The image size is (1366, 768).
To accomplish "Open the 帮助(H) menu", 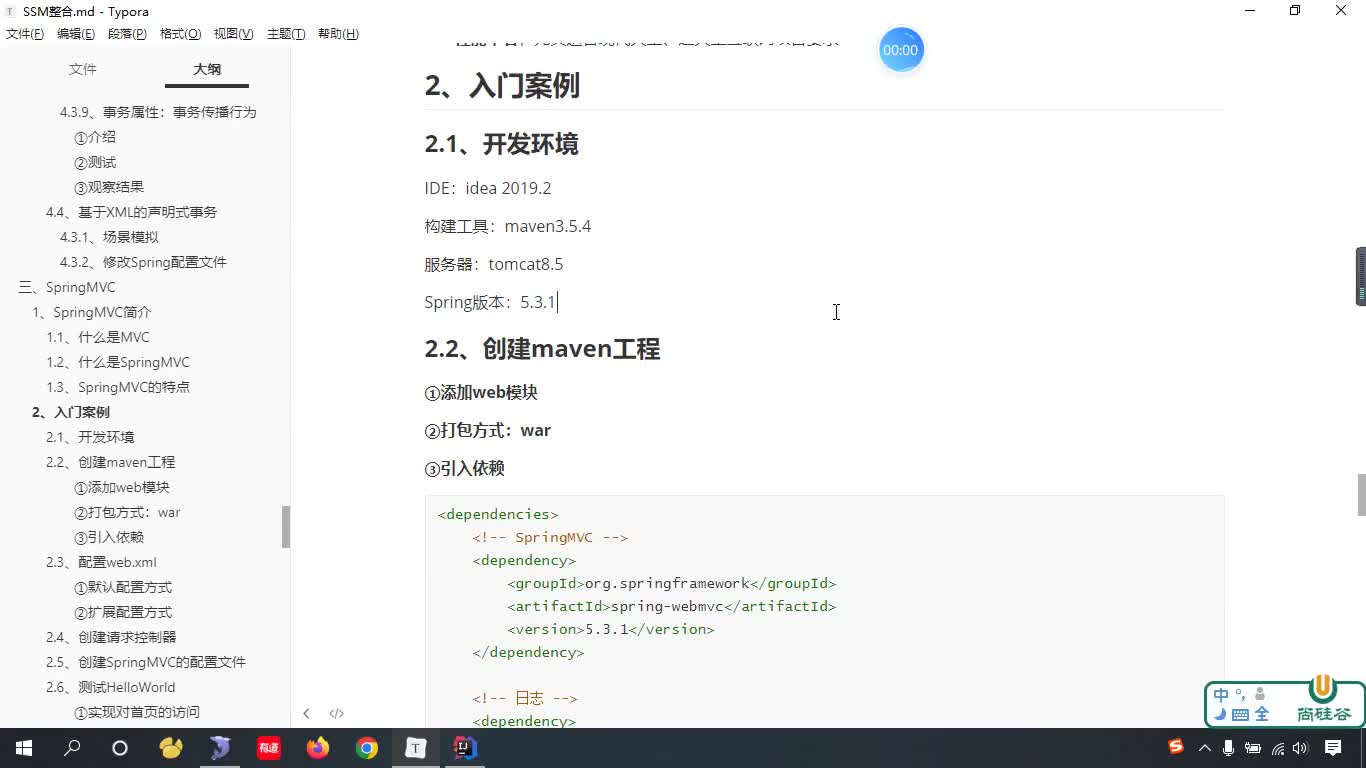I will pos(338,34).
